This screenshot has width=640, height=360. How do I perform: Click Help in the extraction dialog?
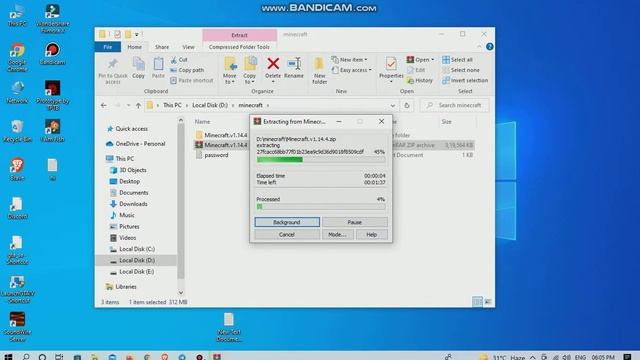pos(371,235)
